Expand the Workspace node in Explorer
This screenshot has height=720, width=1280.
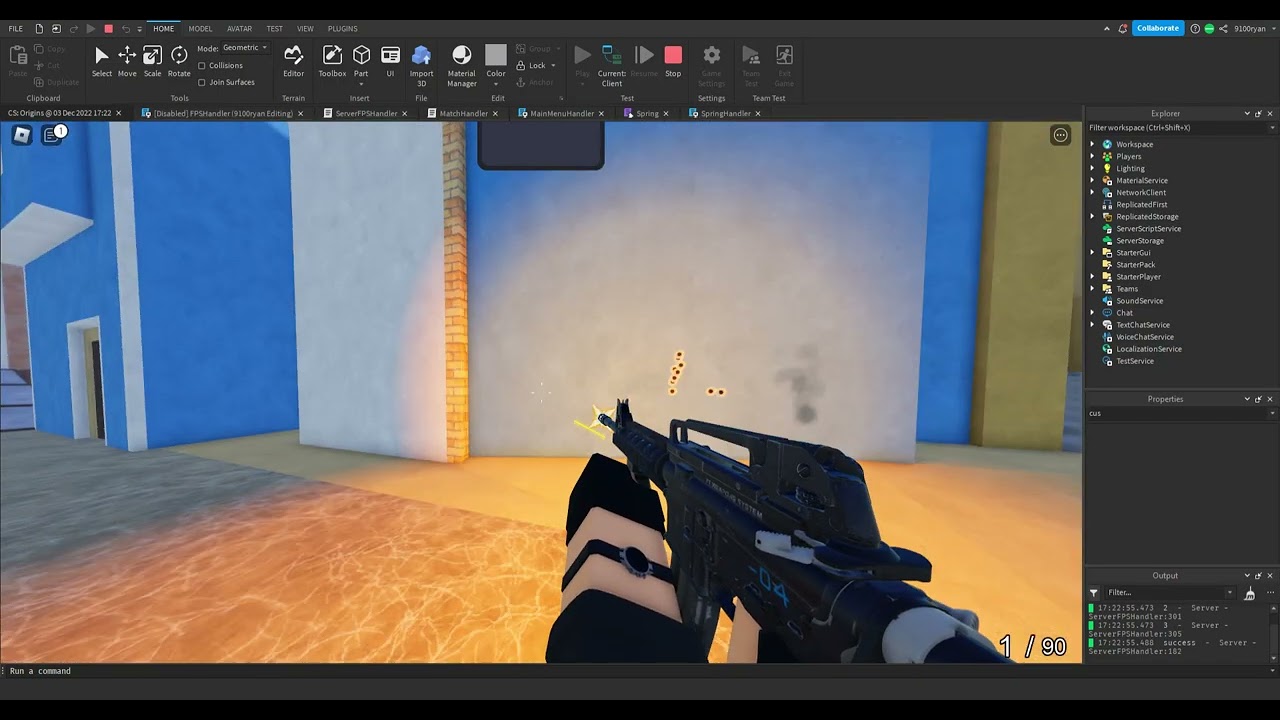coord(1091,144)
